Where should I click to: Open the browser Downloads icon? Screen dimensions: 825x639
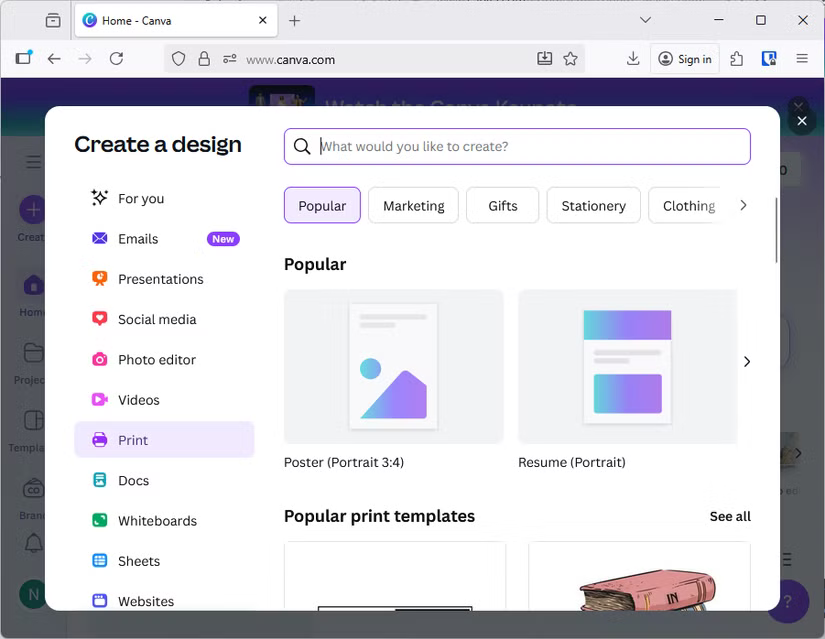[633, 59]
